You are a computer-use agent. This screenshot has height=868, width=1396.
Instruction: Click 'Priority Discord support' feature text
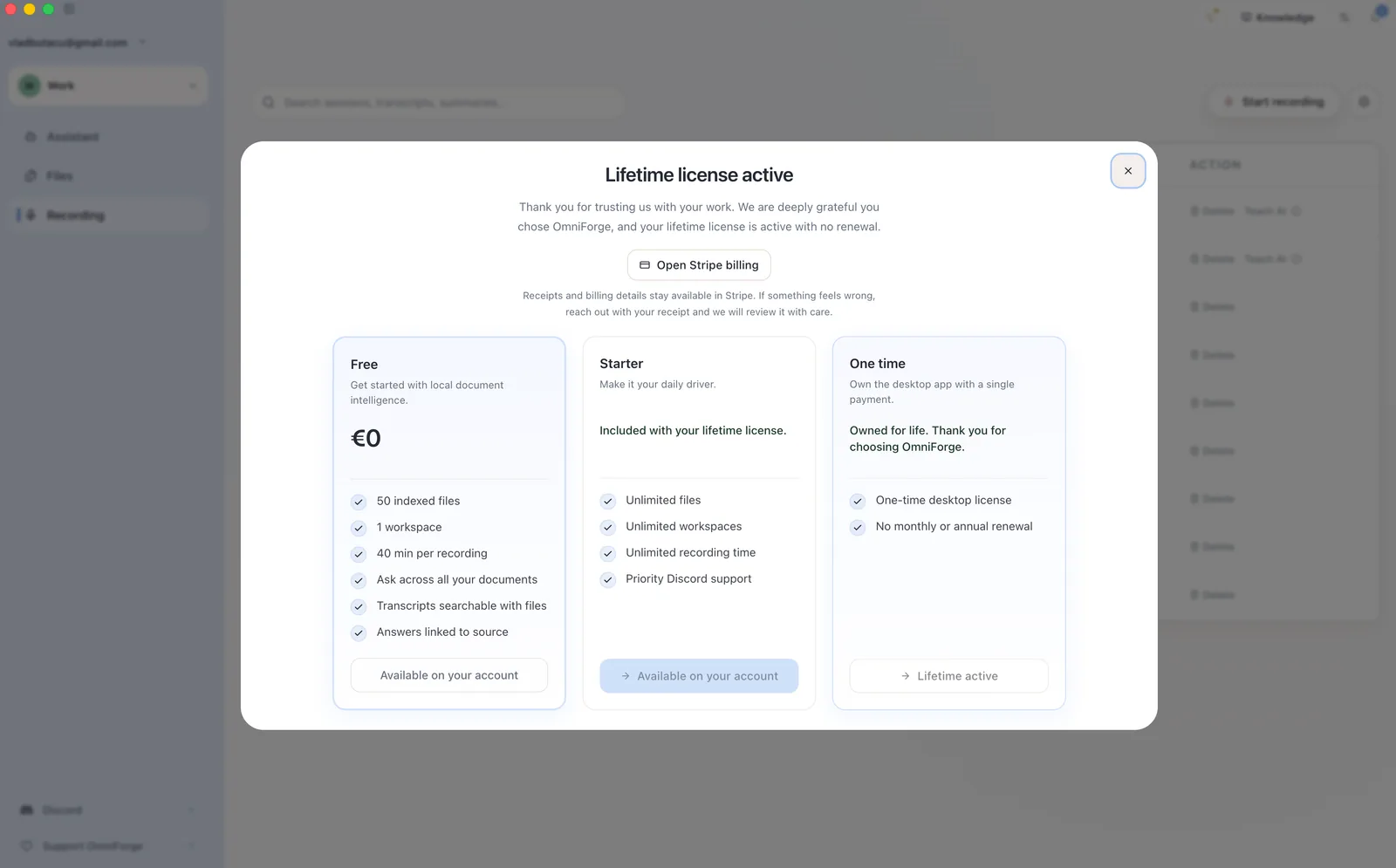pos(688,578)
